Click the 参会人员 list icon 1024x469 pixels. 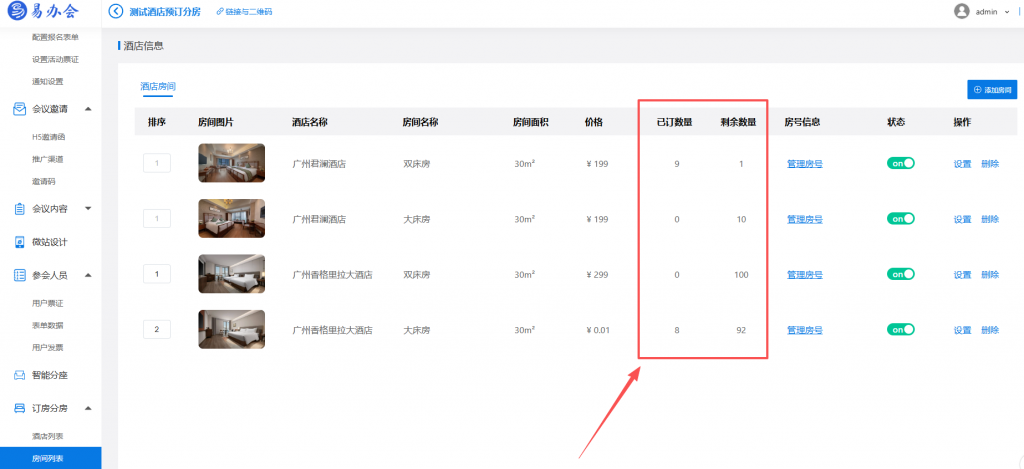[20, 276]
